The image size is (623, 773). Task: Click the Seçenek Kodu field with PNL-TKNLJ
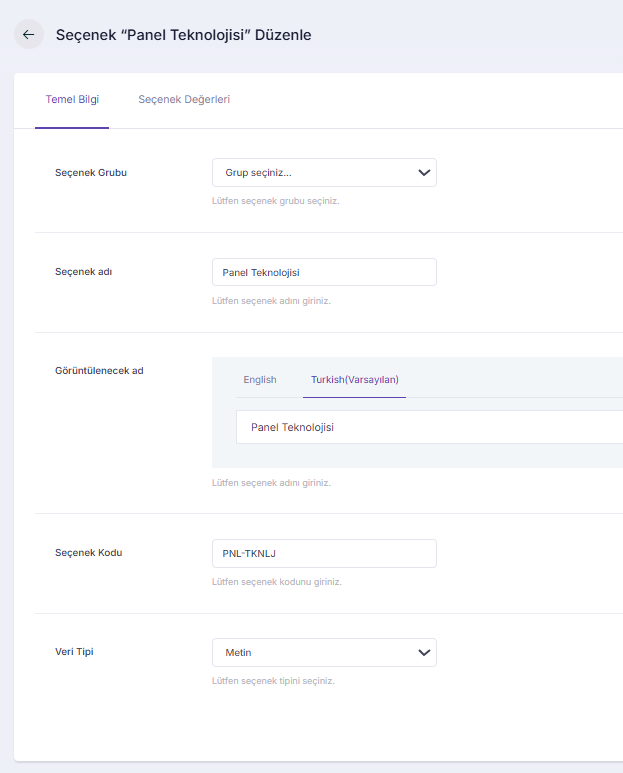click(324, 553)
